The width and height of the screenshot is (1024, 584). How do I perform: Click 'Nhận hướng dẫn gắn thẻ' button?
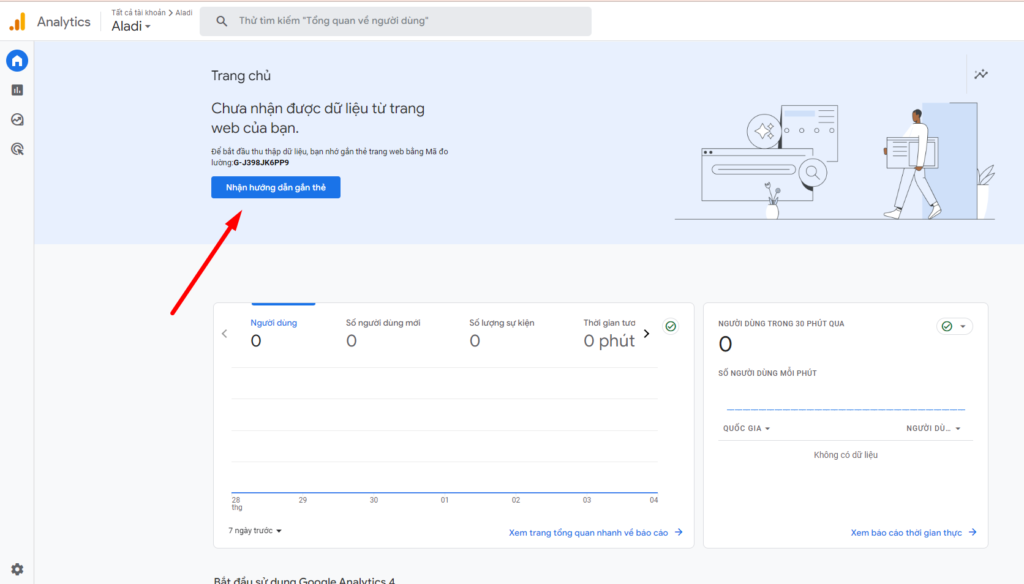[275, 187]
